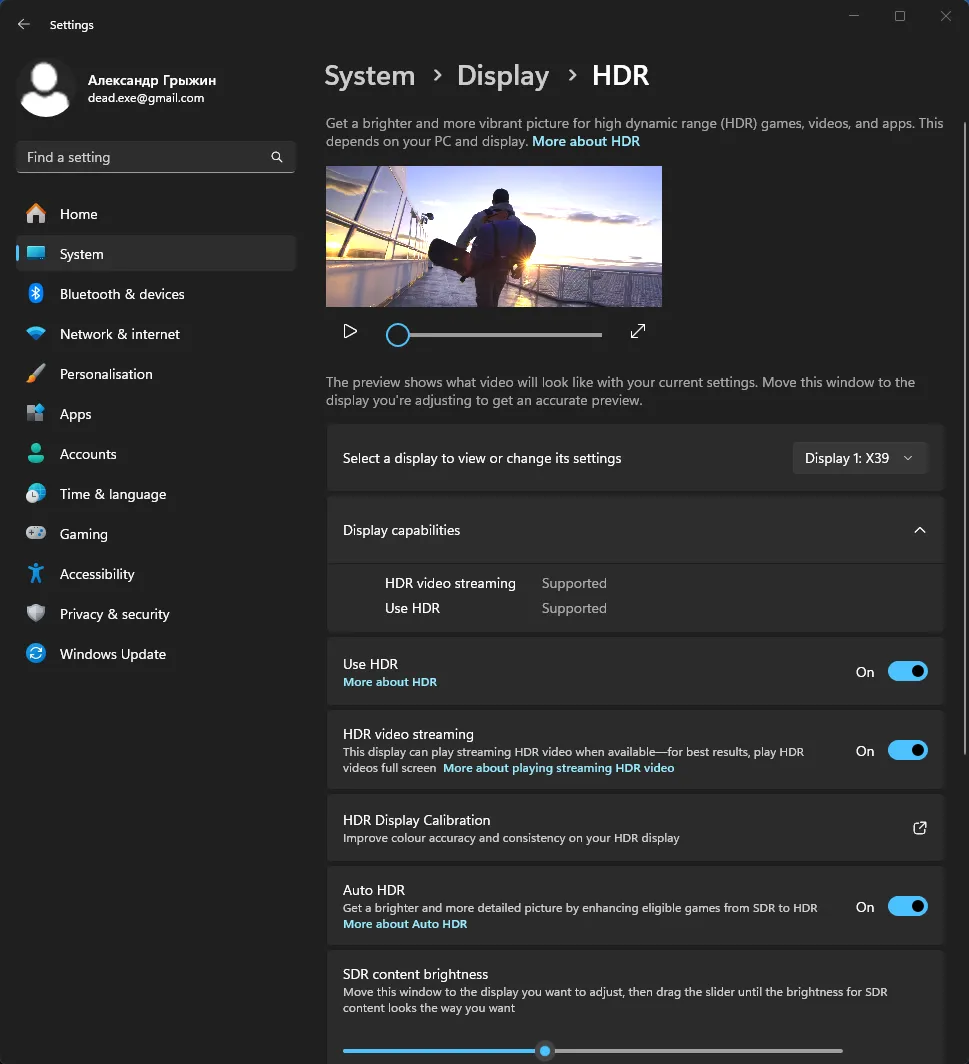Go to Accessibility settings
969x1064 pixels.
[96, 574]
